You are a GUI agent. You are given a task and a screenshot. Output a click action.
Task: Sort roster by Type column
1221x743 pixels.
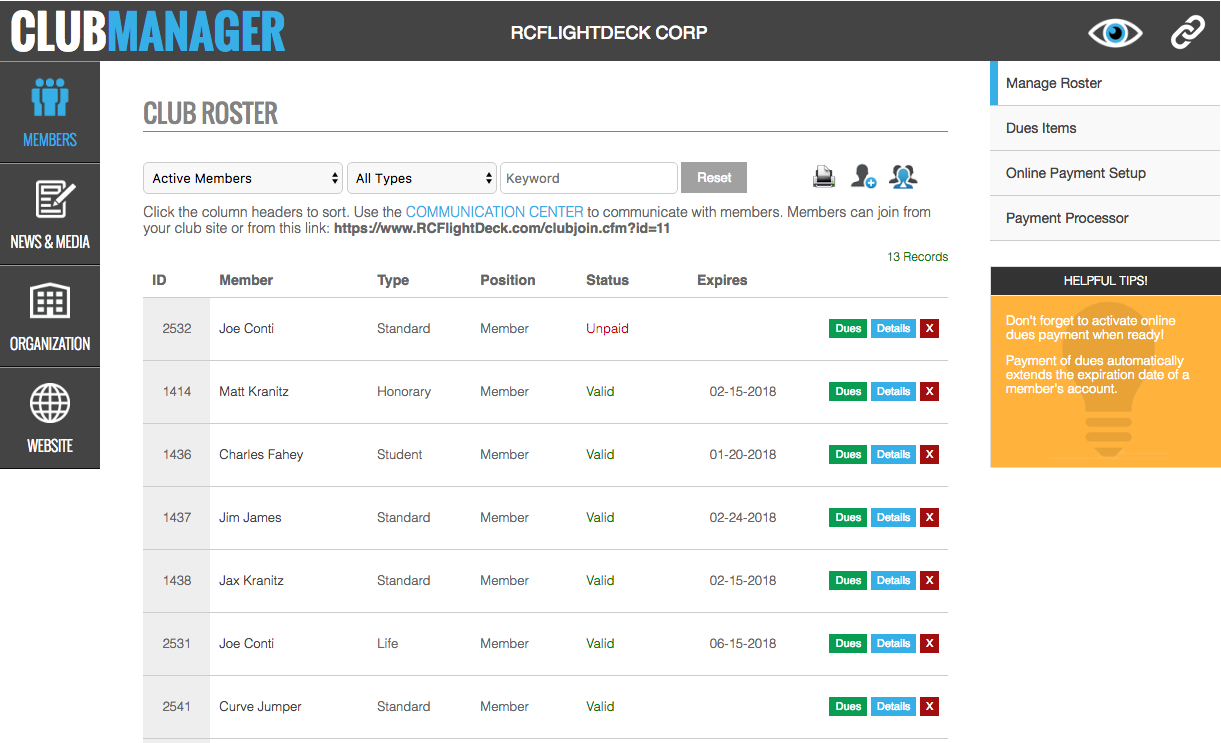[x=393, y=280]
